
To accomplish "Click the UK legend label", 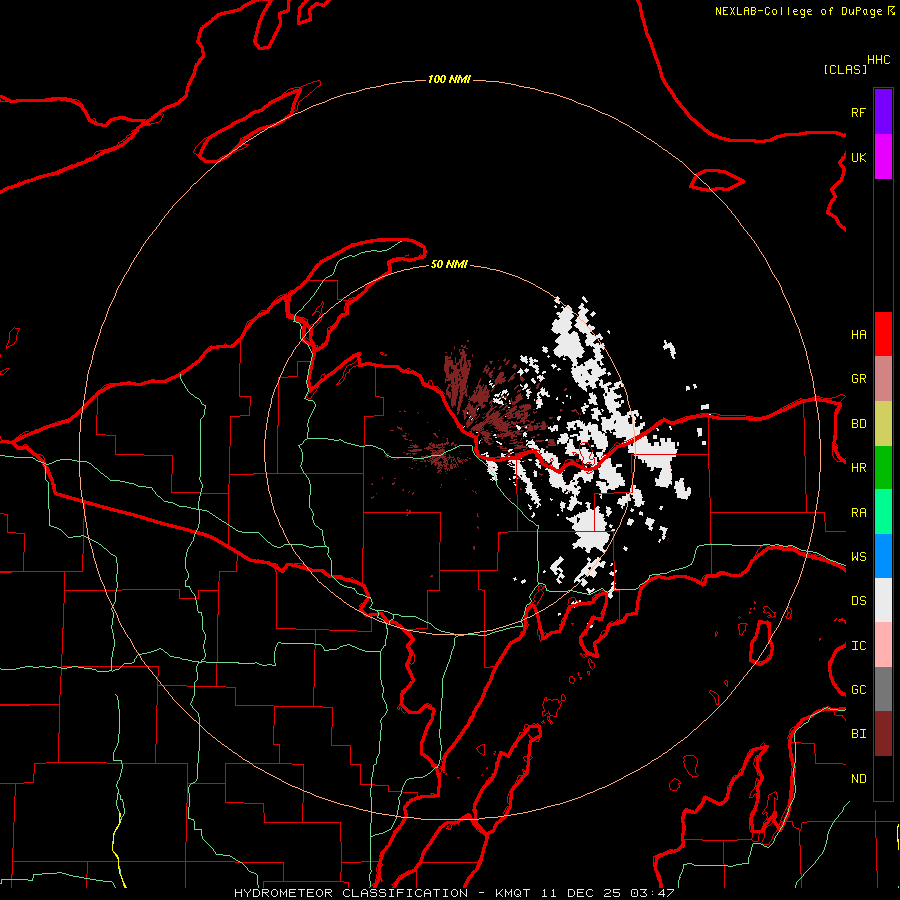I will [x=858, y=157].
